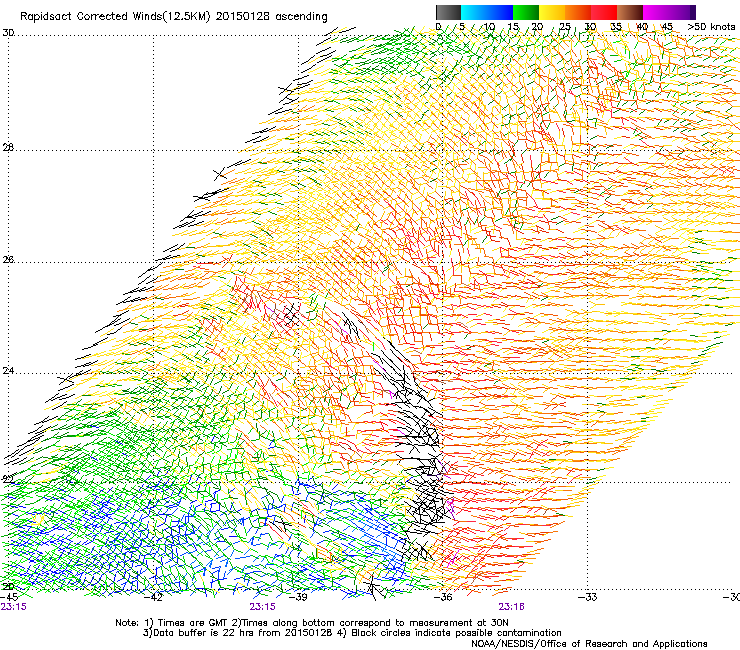Click the purple time '23:15' near -39
This screenshot has width=740, height=650.
pos(262,607)
